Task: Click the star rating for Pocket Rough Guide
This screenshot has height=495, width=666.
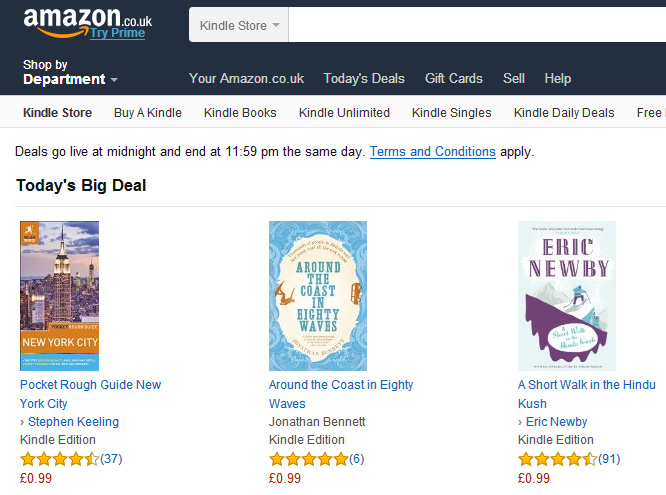Action: tap(59, 459)
